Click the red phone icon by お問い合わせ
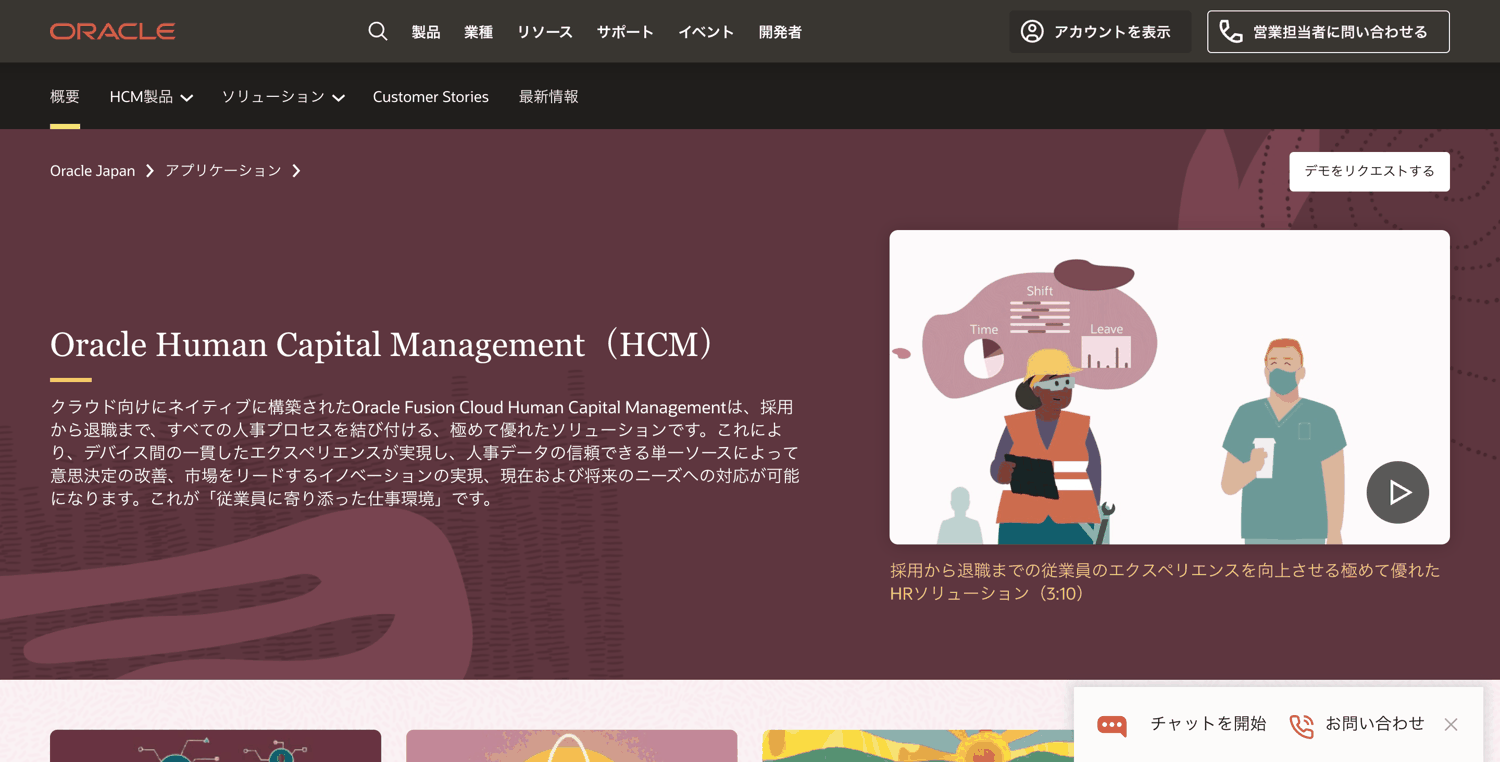Image resolution: width=1500 pixels, height=762 pixels. (1301, 725)
